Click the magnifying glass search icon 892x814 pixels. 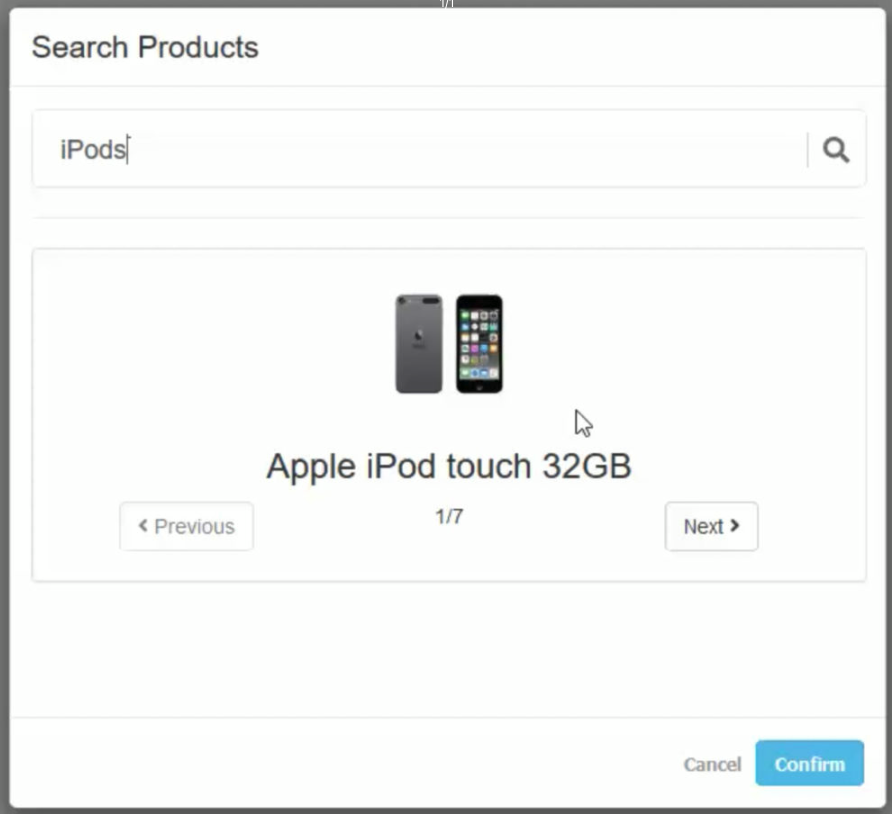[836, 150]
